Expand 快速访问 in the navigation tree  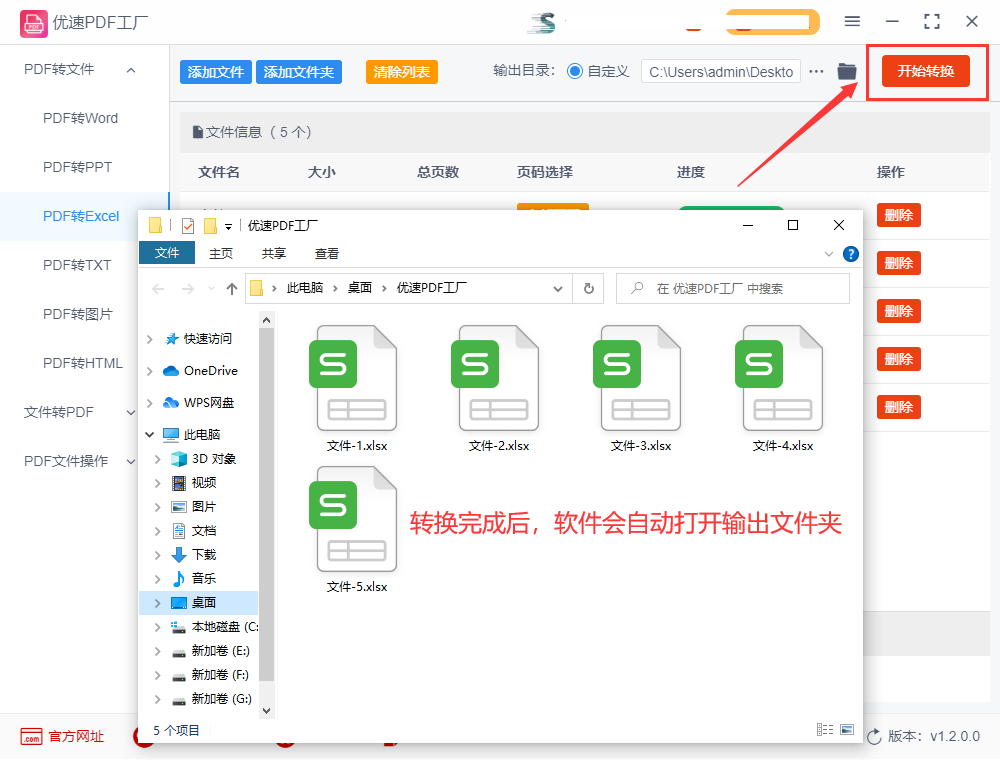[x=150, y=339]
